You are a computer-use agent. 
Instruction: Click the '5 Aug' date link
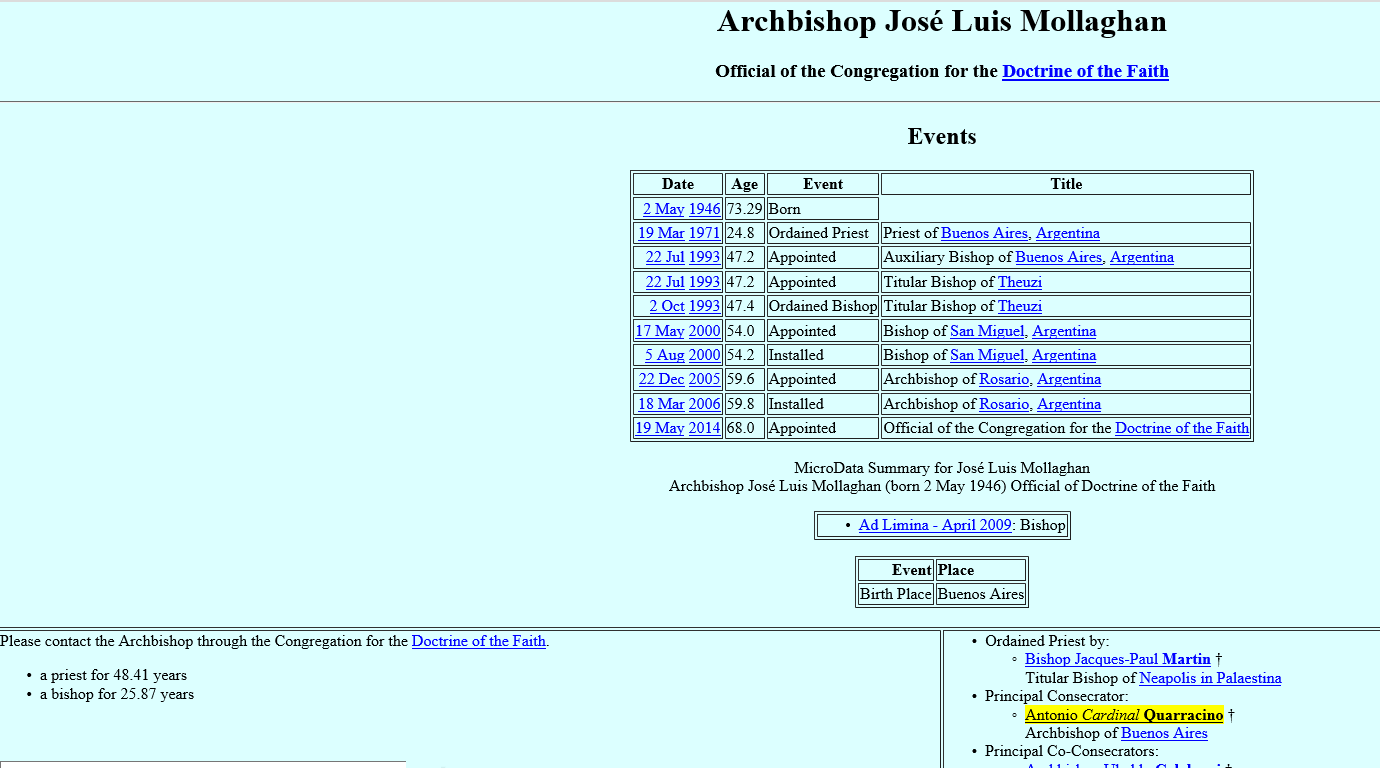(x=664, y=355)
